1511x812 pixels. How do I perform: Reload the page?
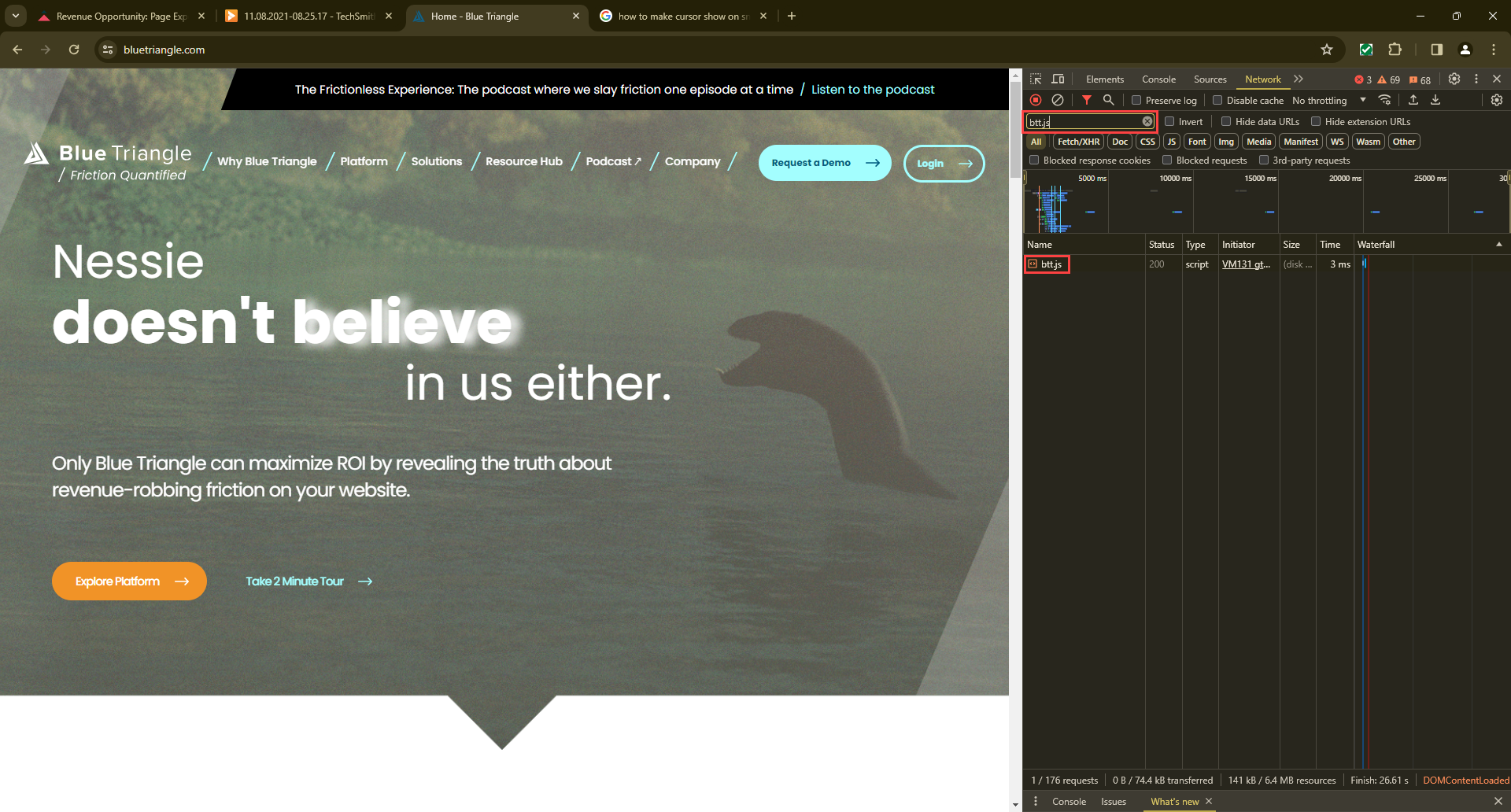point(74,50)
